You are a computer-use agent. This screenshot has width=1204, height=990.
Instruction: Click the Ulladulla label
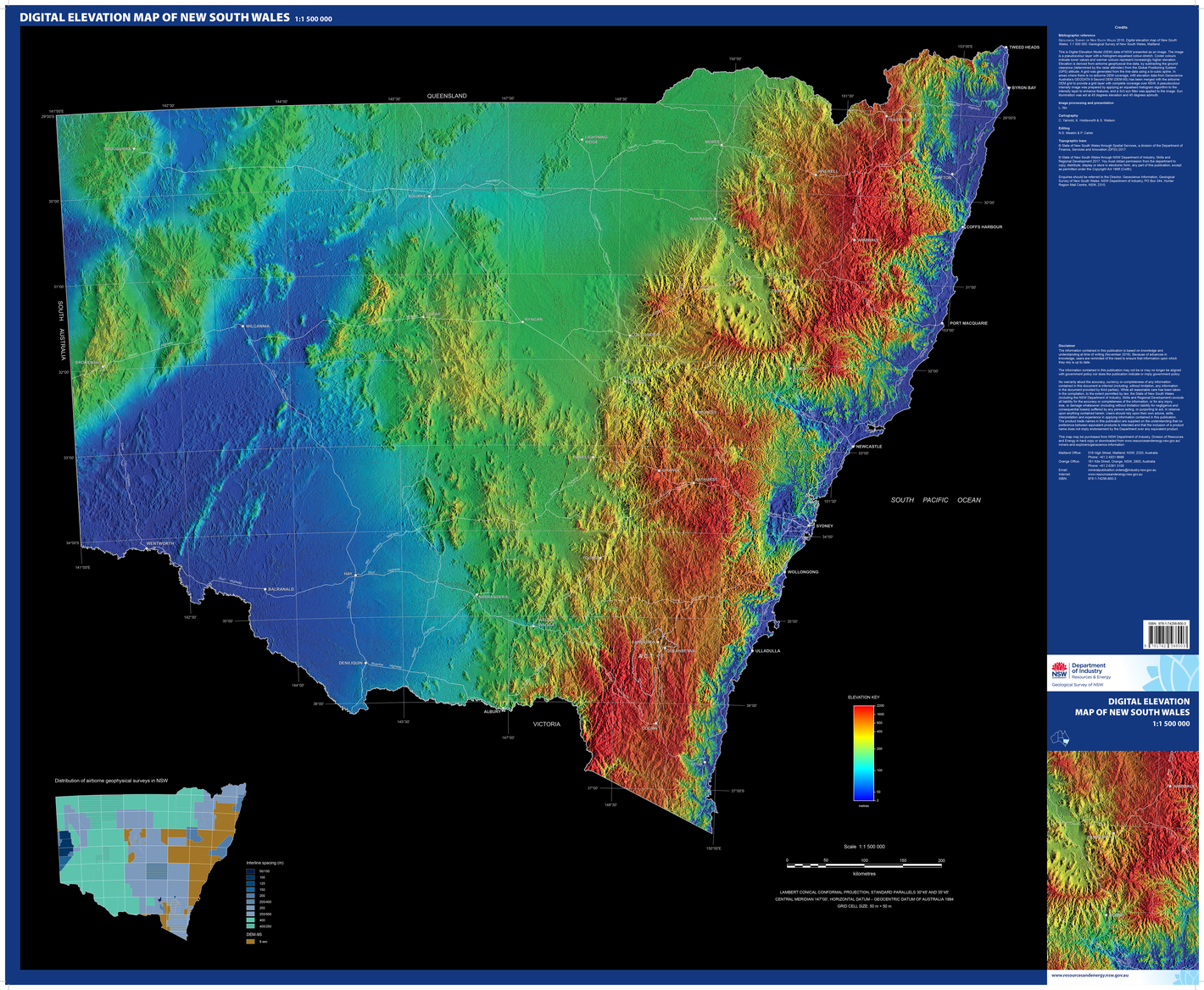(766, 651)
